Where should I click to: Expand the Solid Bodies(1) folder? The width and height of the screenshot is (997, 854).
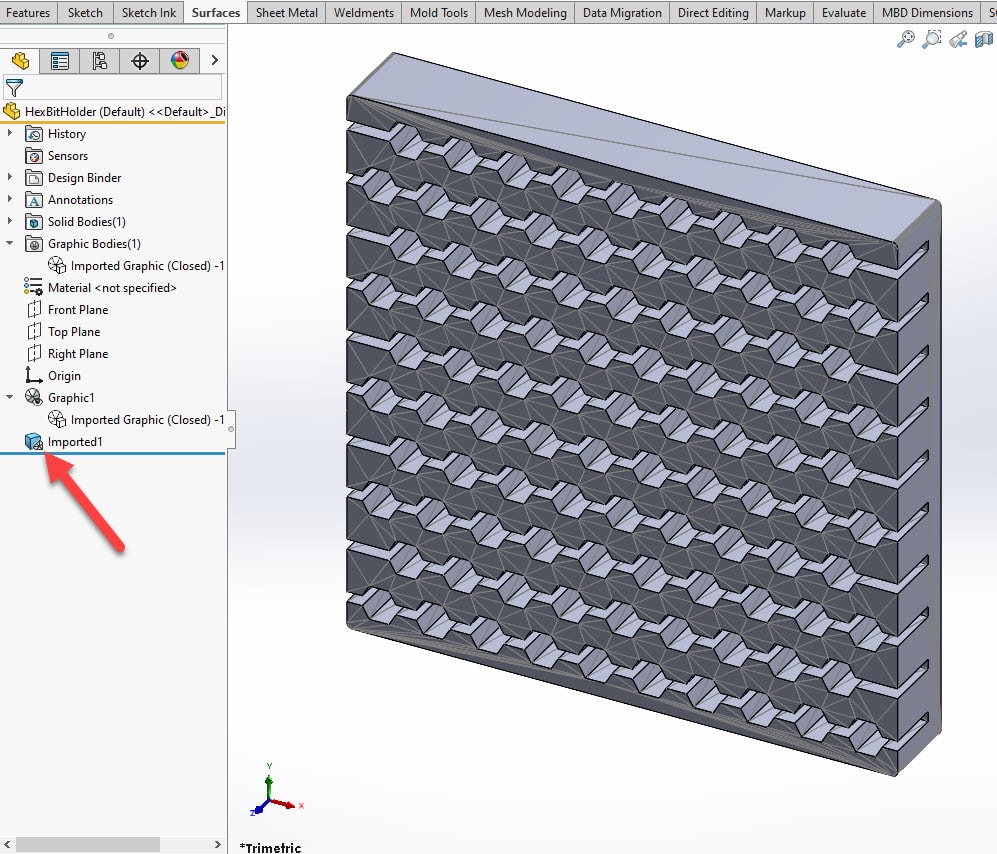click(x=10, y=221)
